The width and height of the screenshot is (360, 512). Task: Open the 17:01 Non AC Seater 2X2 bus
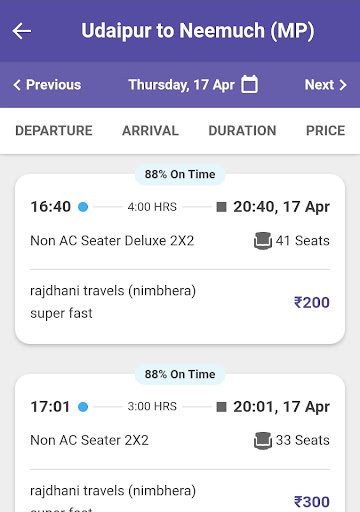[x=180, y=443]
